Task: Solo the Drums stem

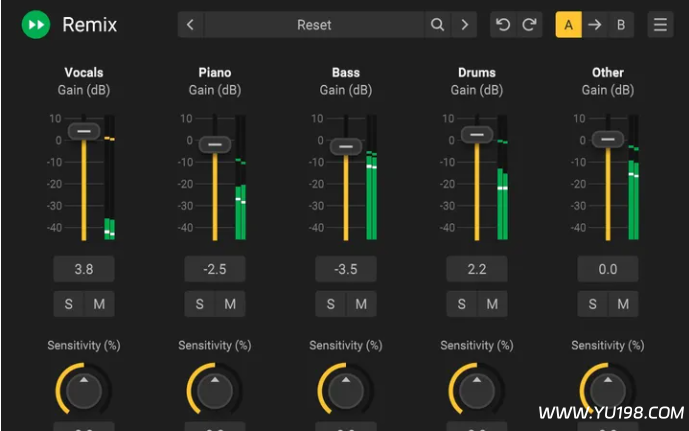Action: click(461, 304)
